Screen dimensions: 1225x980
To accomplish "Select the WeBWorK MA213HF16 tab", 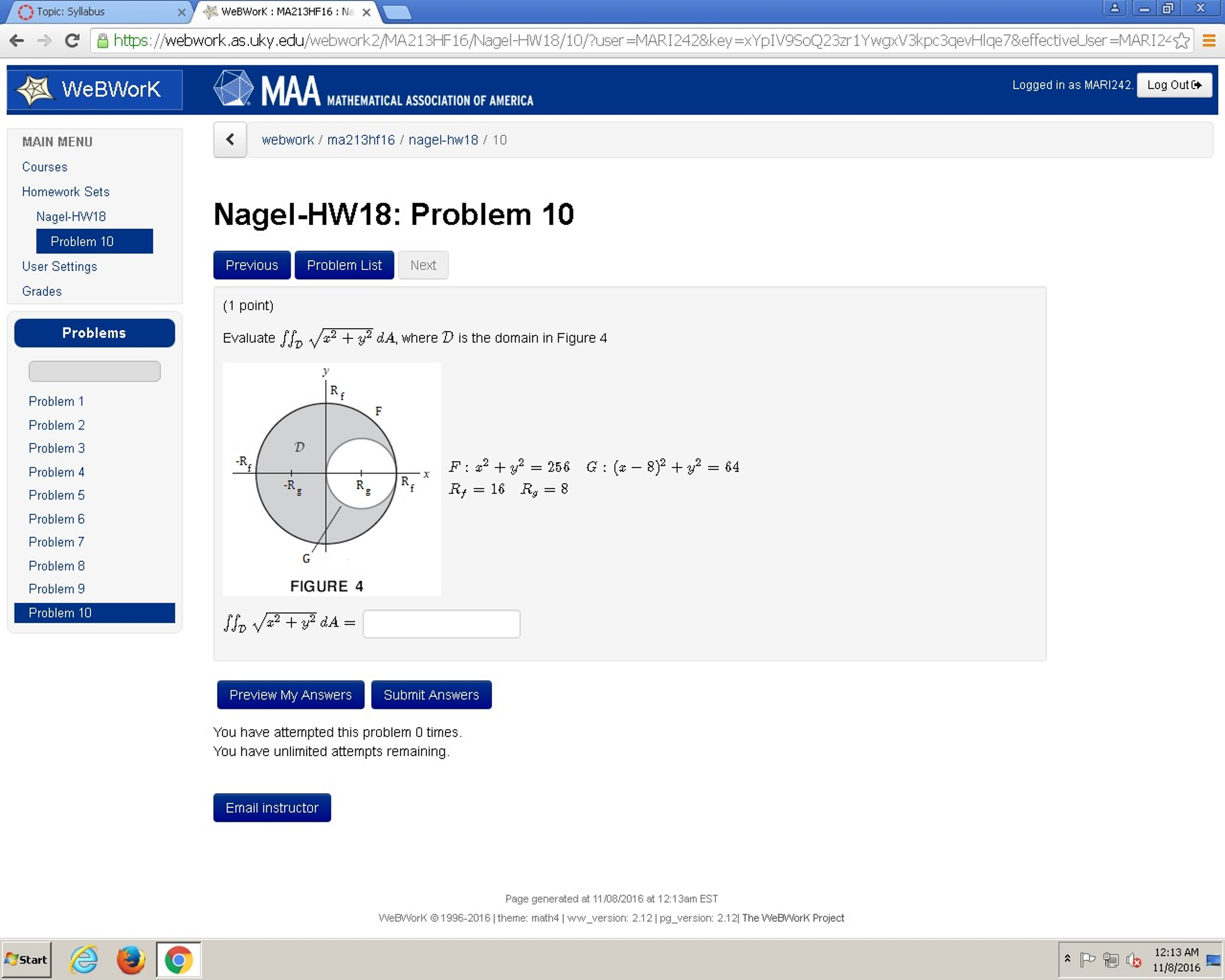I will pos(287,12).
